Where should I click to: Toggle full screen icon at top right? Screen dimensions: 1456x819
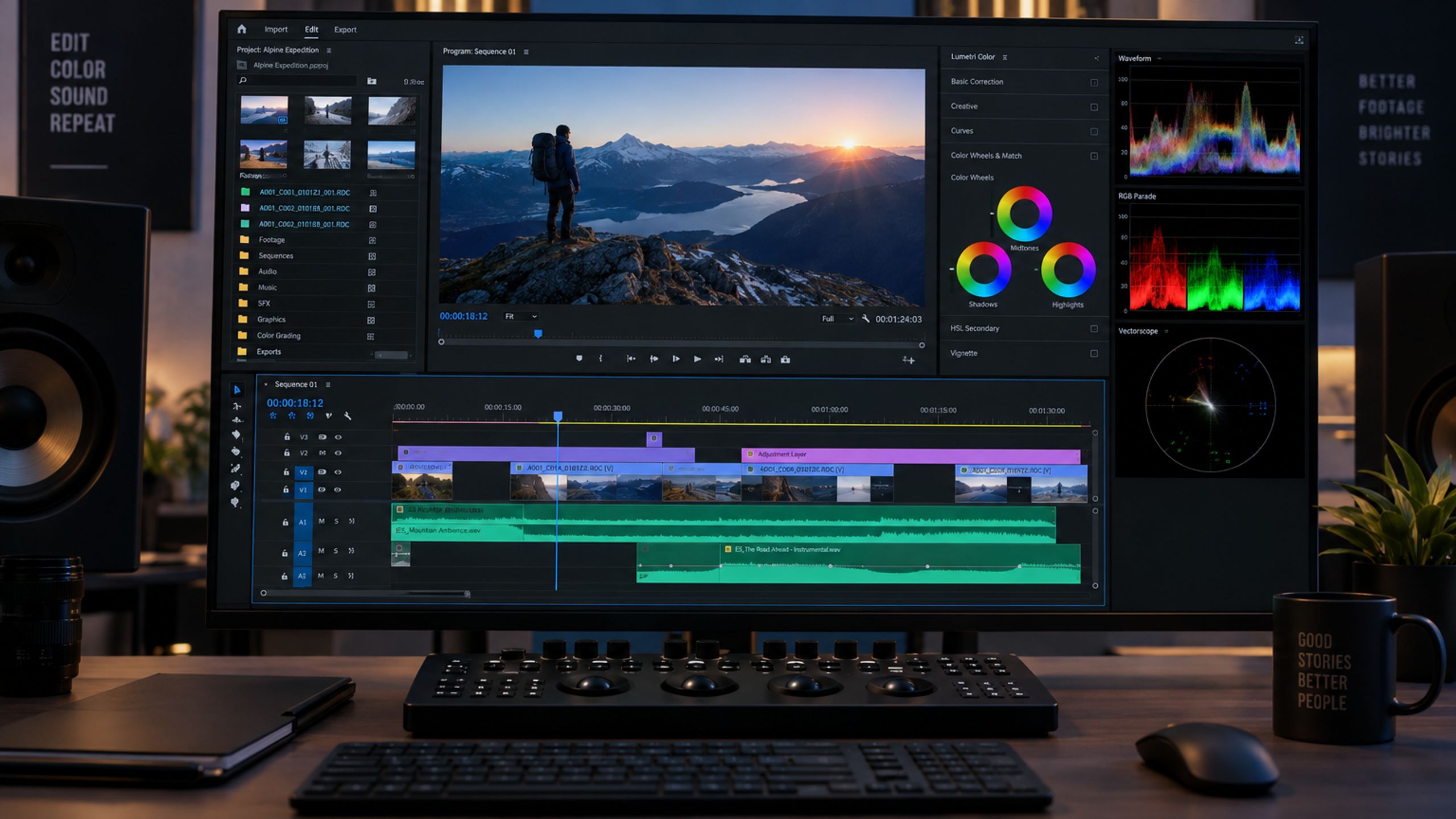click(1299, 40)
